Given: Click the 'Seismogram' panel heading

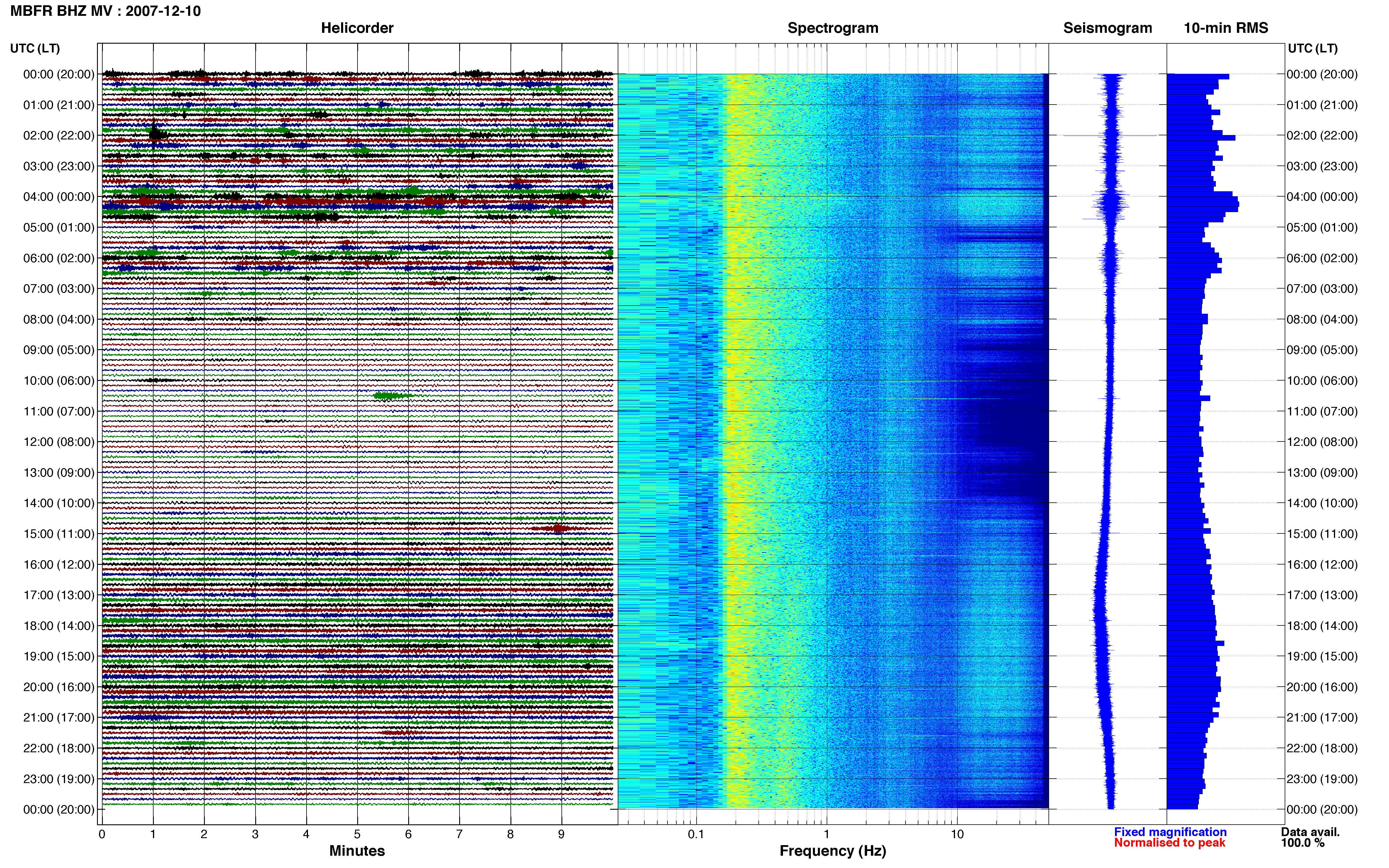Looking at the screenshot, I should (1108, 28).
